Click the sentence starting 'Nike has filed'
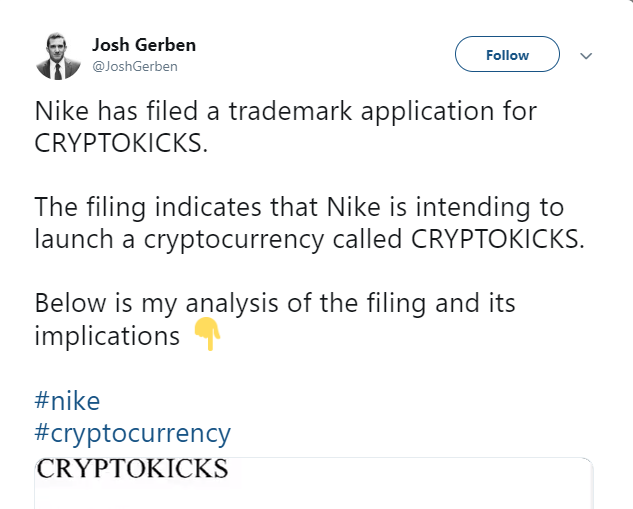The image size is (633, 509). pos(285,127)
